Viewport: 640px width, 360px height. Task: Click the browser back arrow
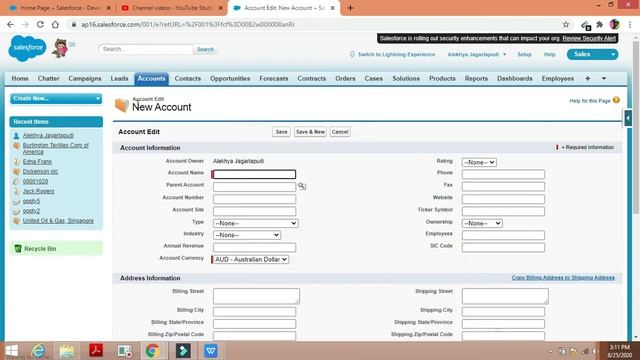(x=10, y=24)
